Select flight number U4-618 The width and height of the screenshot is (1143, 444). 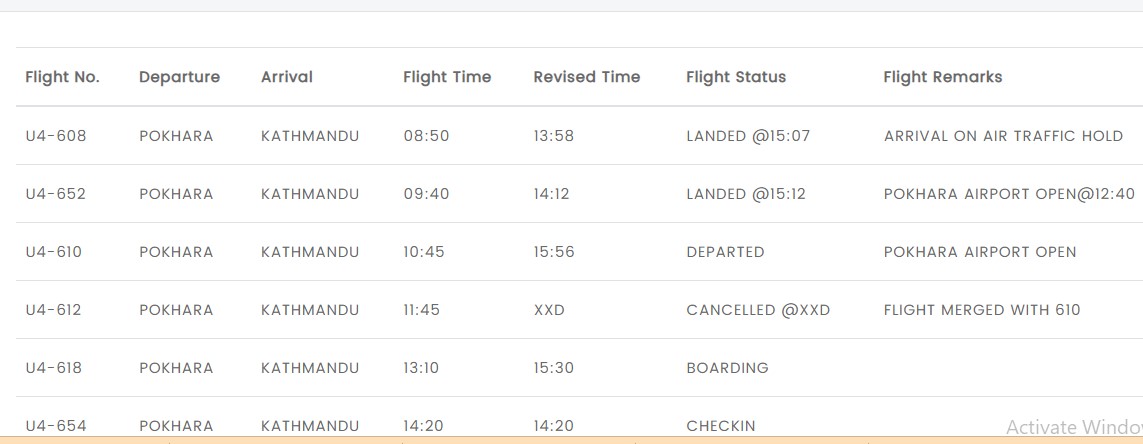click(53, 368)
